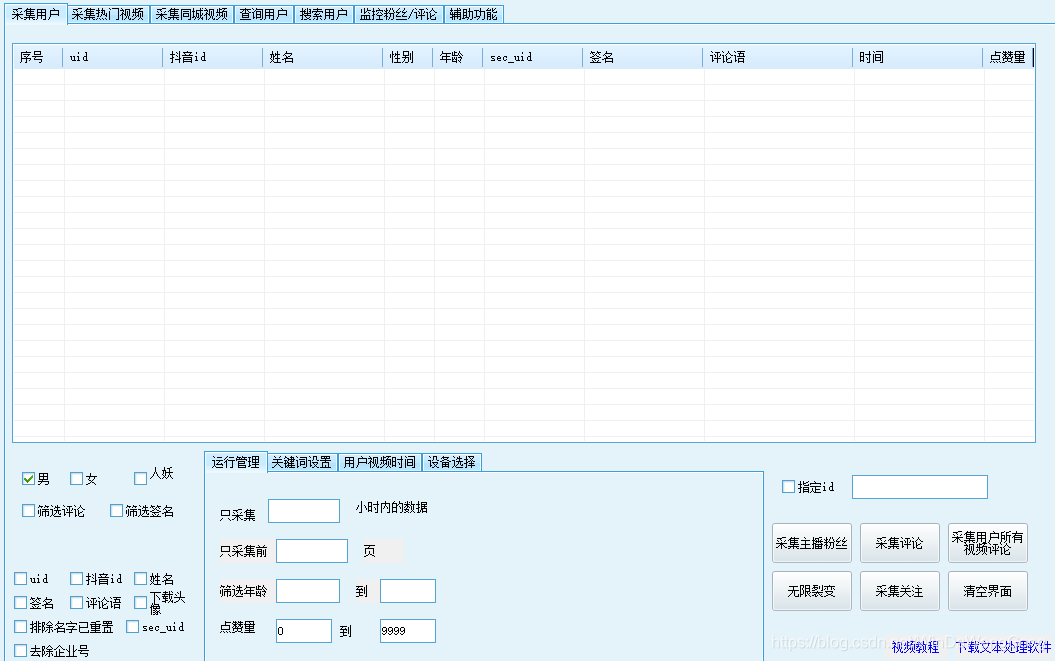Open the 用户视频时间 sub-tab

[379, 462]
